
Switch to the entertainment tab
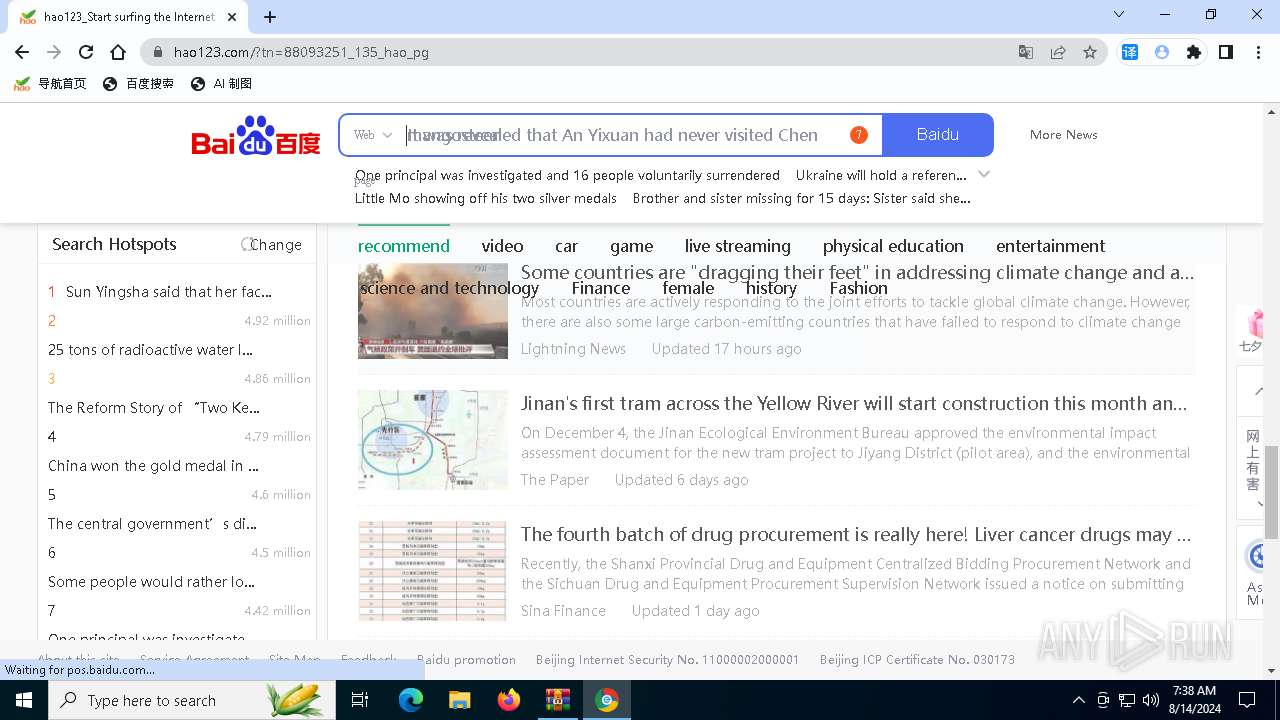click(x=1051, y=246)
